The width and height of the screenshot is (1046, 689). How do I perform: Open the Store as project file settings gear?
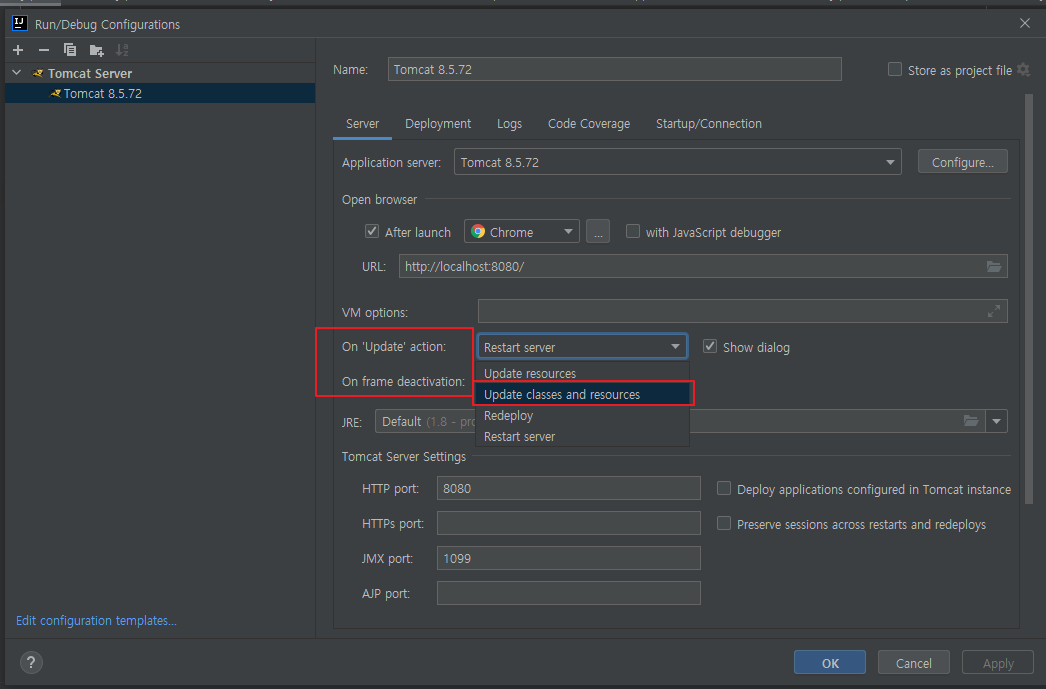coord(1024,70)
